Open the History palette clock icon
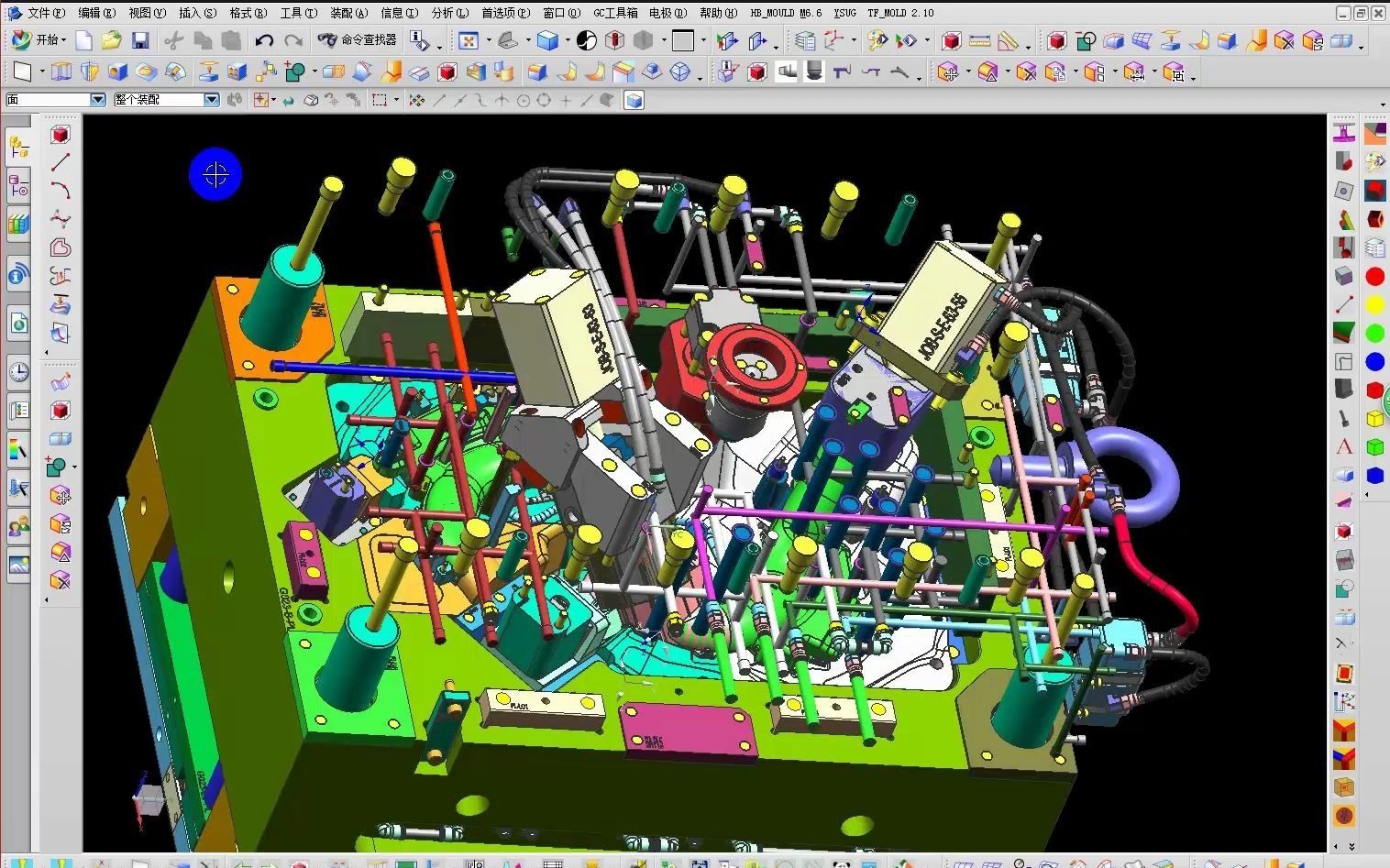This screenshot has width=1390, height=868. 18,371
